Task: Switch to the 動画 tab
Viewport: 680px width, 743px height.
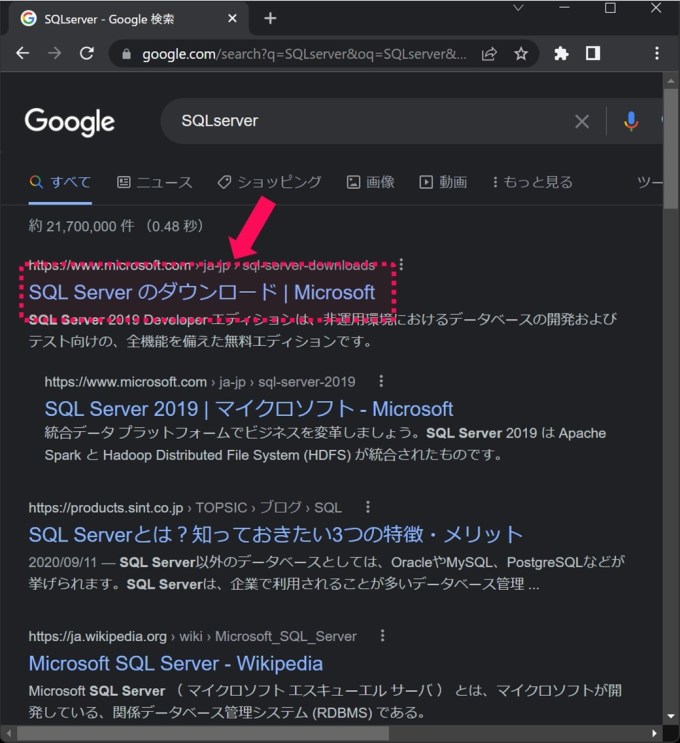Action: [443, 182]
